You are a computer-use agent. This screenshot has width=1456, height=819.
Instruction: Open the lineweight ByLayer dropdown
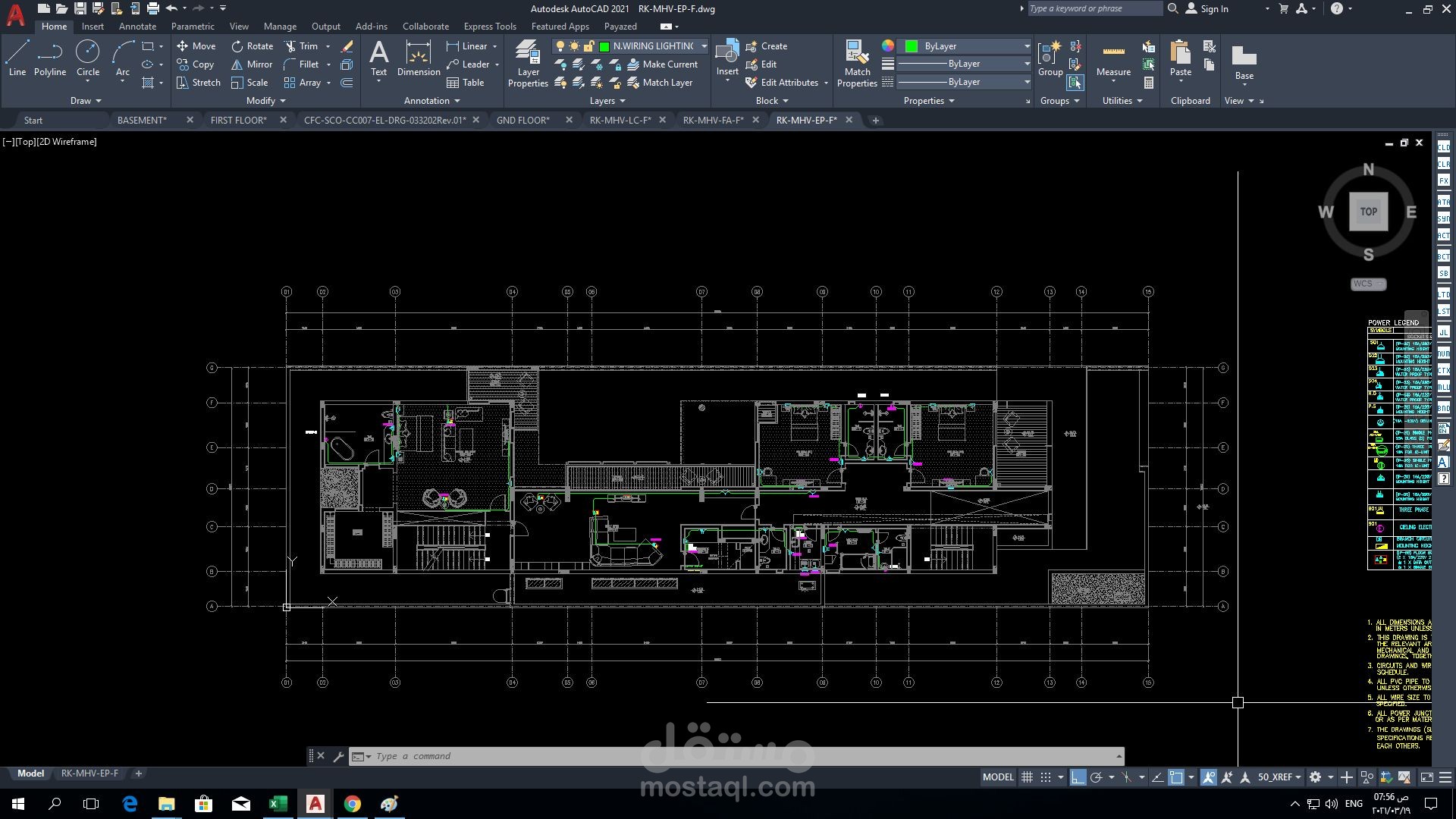point(965,64)
